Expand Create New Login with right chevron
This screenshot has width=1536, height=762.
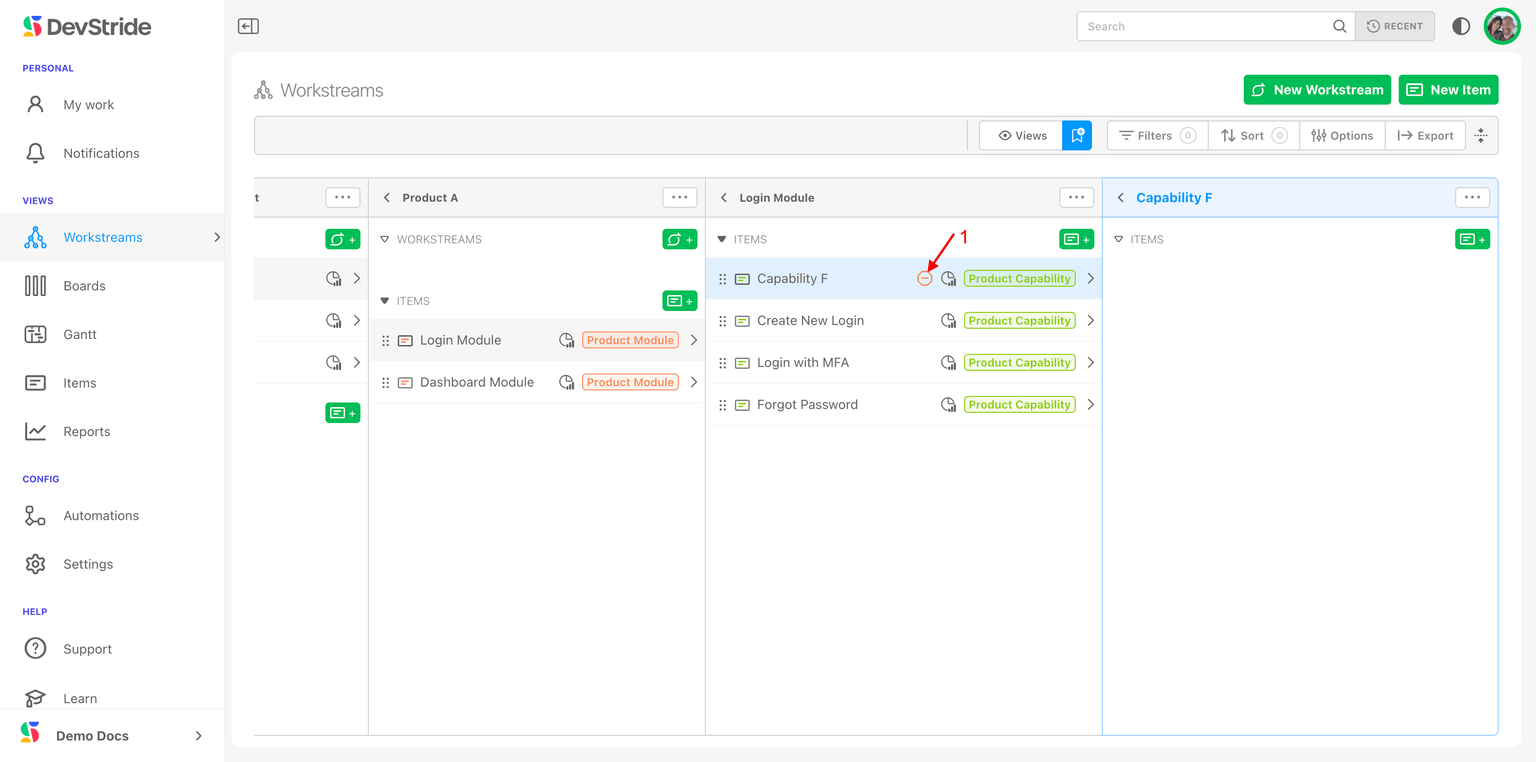click(1090, 321)
